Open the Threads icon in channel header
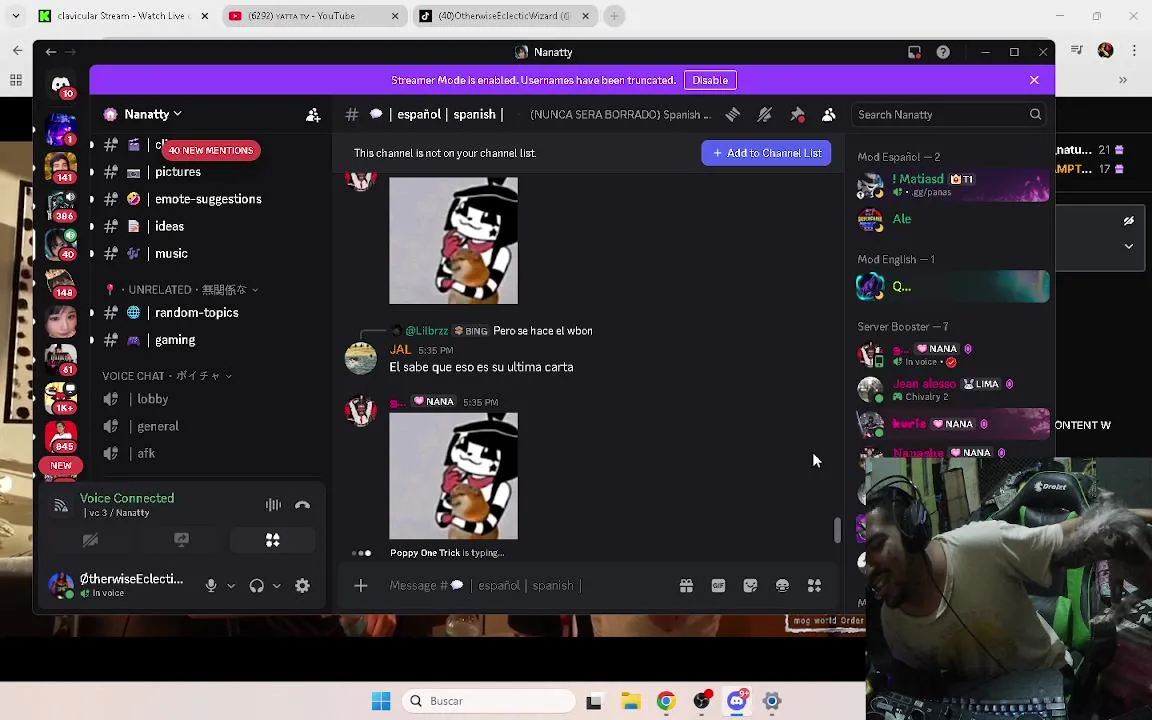Screen dimensions: 1152x720 732,115
